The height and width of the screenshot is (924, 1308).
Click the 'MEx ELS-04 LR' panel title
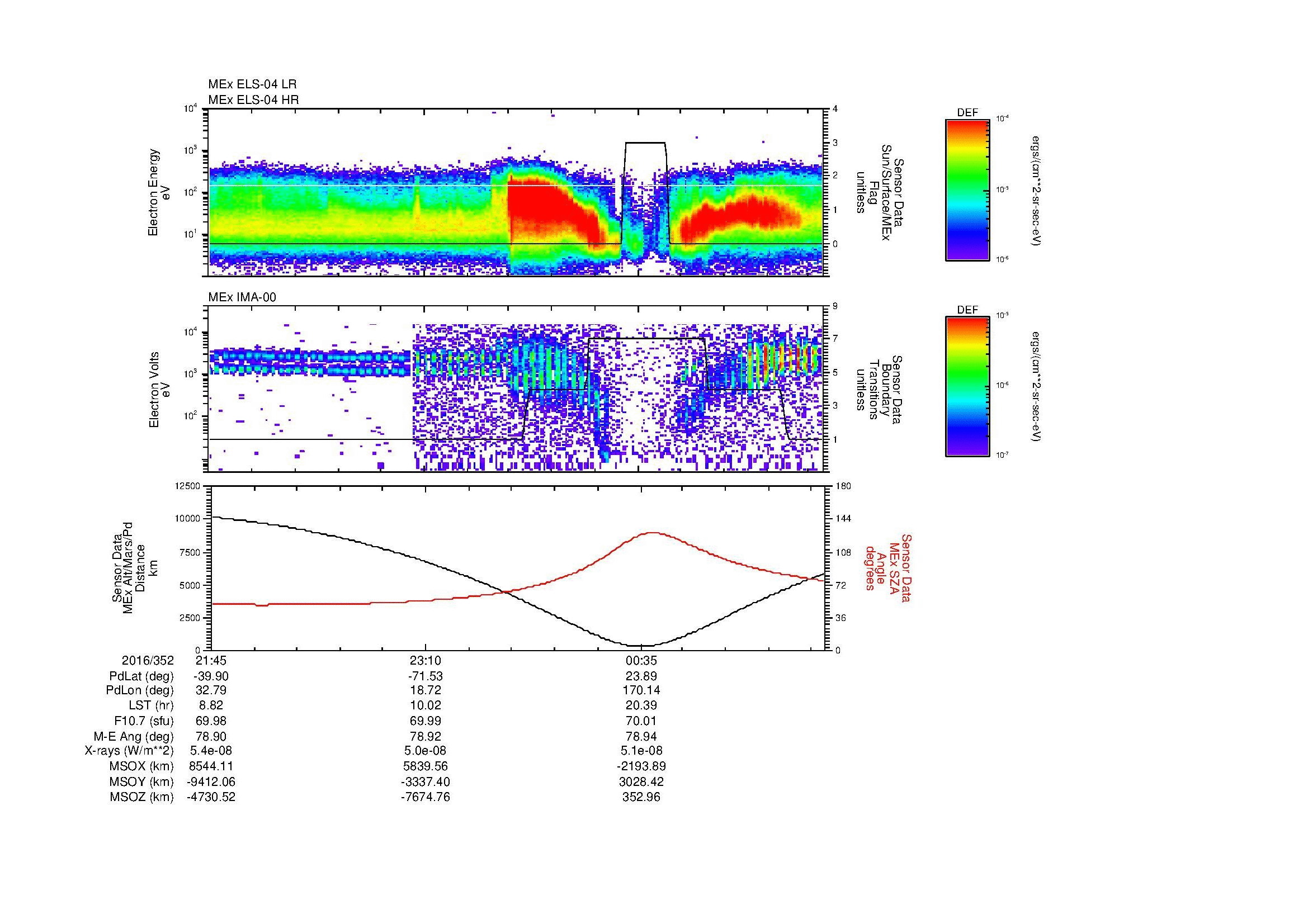click(252, 84)
